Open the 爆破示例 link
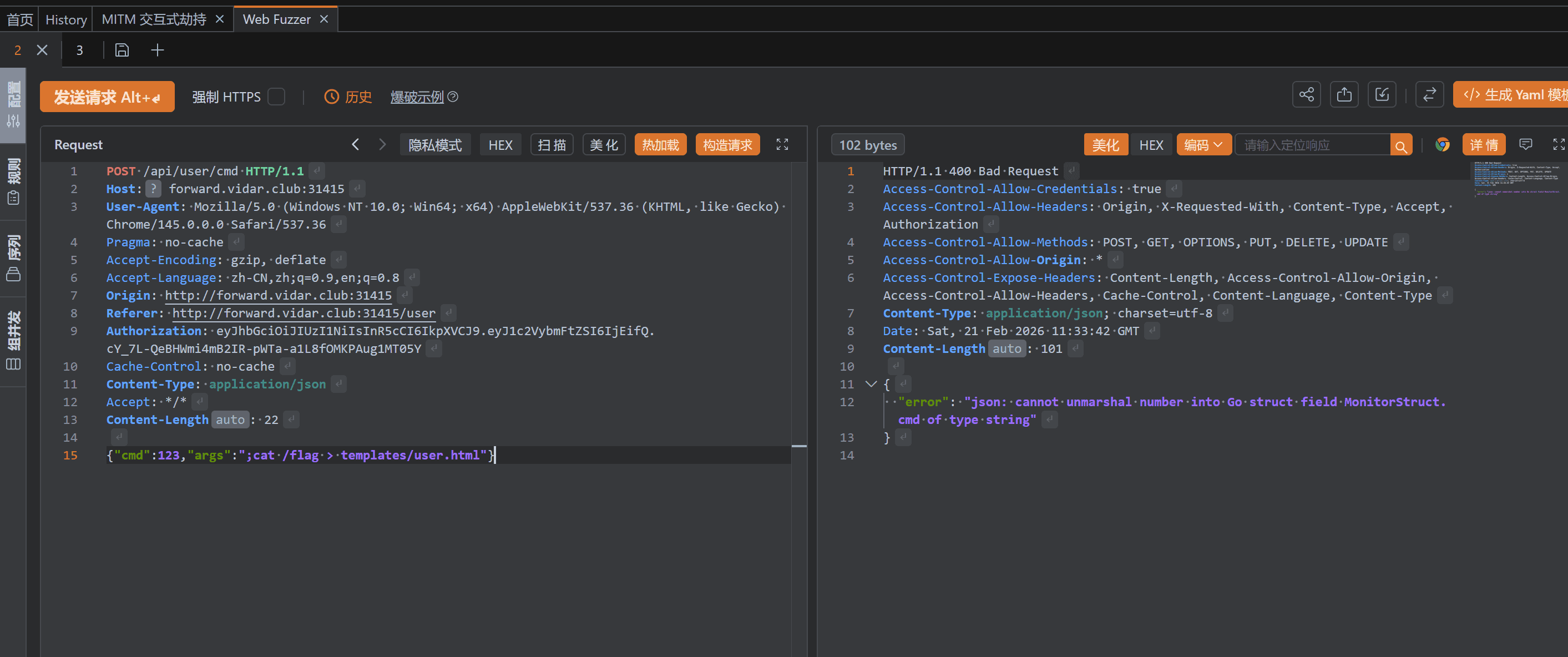The image size is (1568, 657). [417, 97]
